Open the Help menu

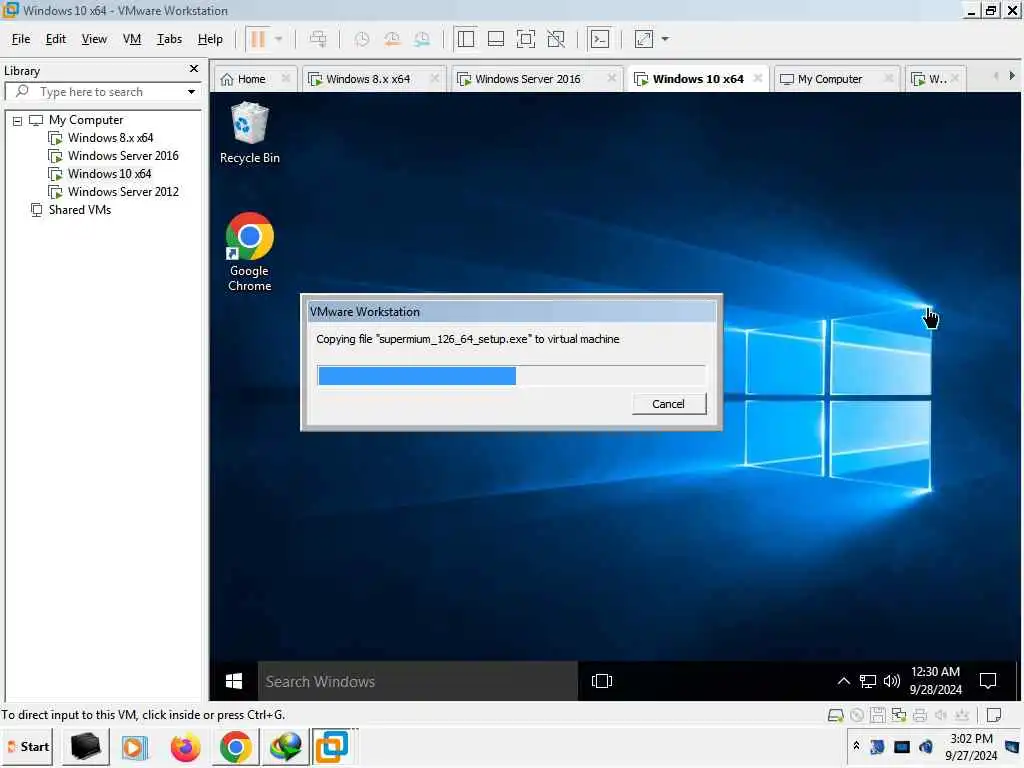[x=210, y=39]
